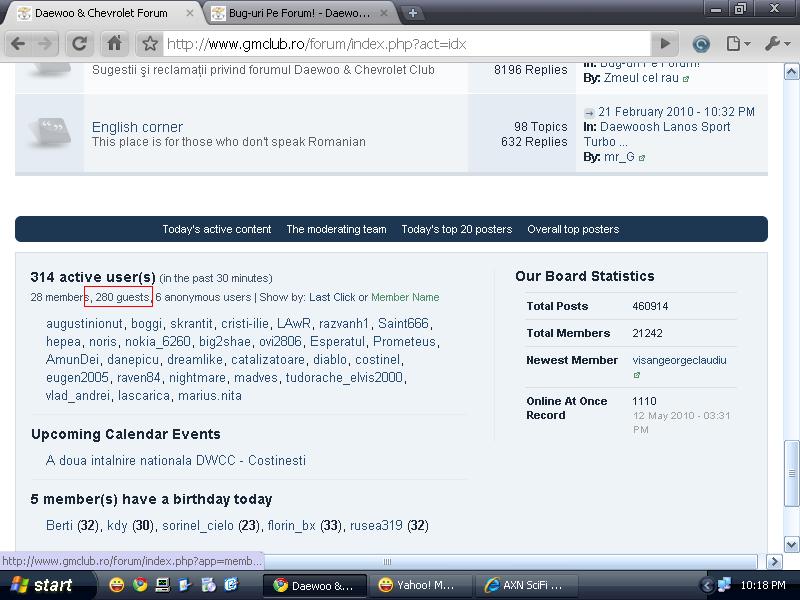Switch to the Yahoo! M... taskbar window
The width and height of the screenshot is (800, 600).
(421, 586)
